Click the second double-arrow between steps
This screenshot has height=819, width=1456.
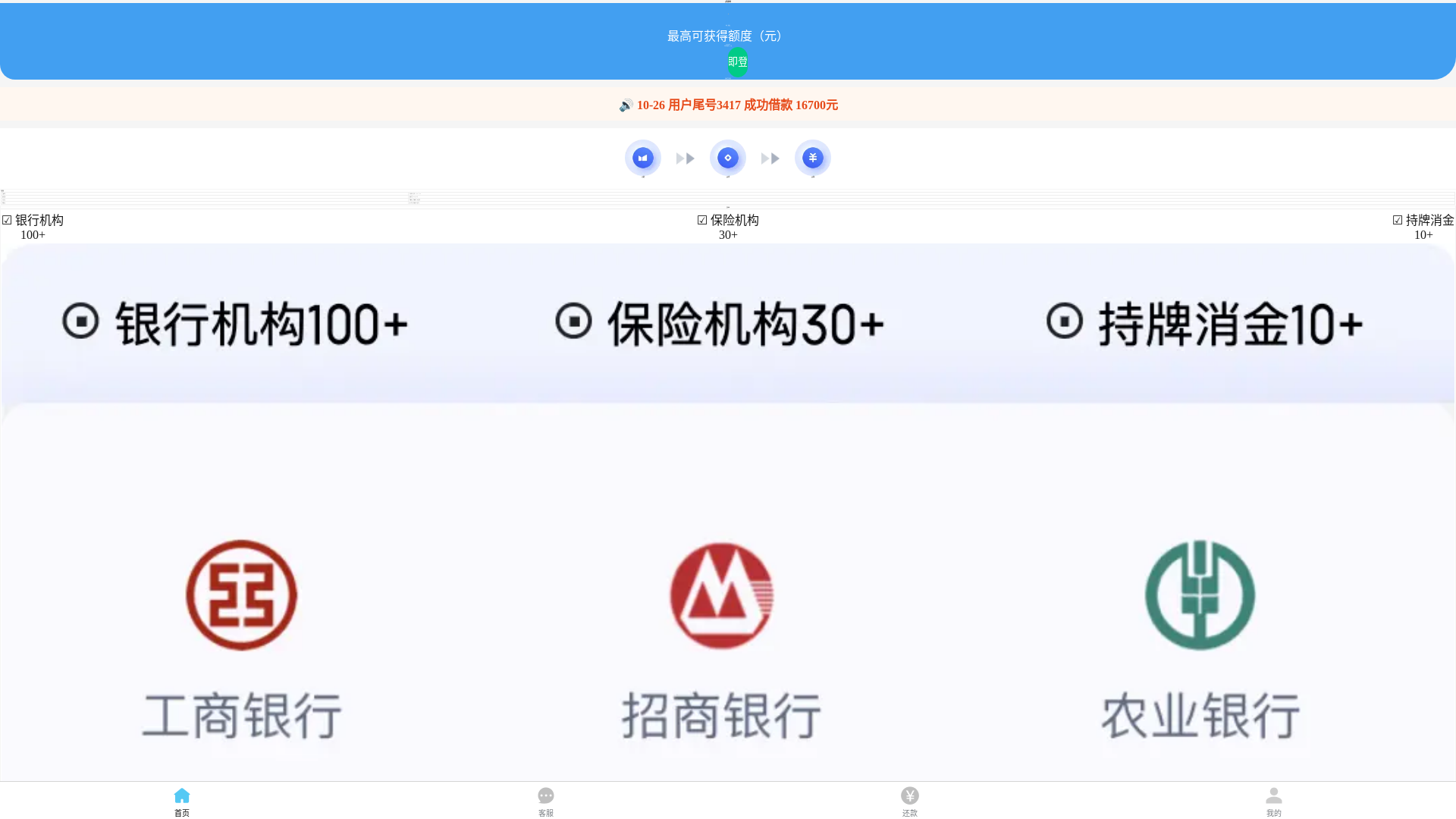(x=770, y=158)
